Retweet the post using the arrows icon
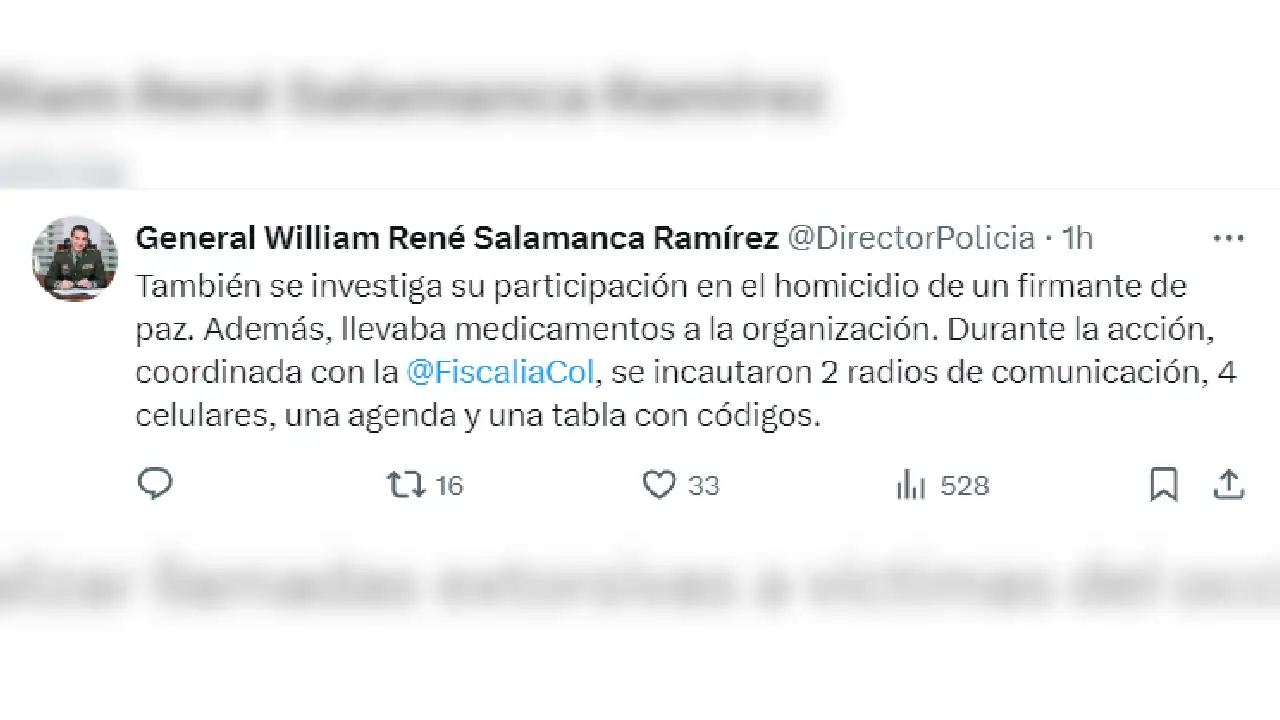This screenshot has width=1280, height=720. click(405, 485)
